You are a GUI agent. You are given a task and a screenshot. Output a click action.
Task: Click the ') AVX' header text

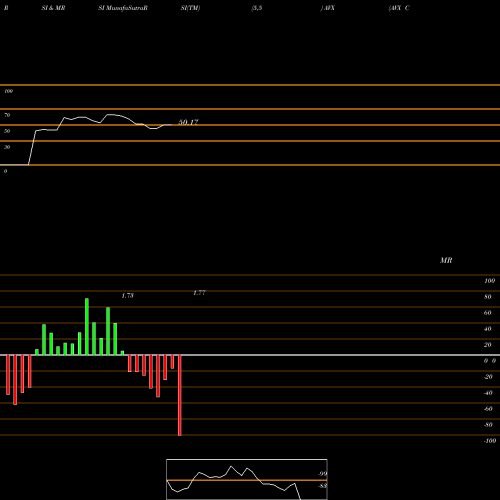click(x=327, y=8)
